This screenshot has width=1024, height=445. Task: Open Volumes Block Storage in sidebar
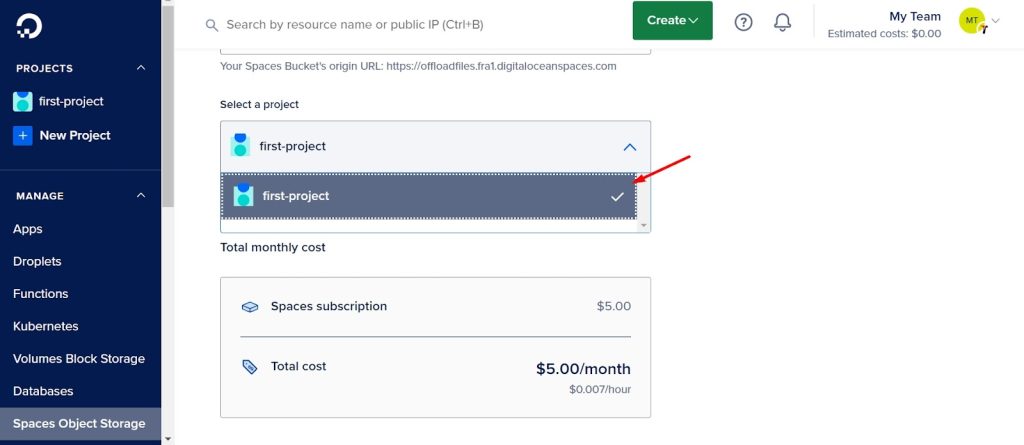tap(79, 359)
